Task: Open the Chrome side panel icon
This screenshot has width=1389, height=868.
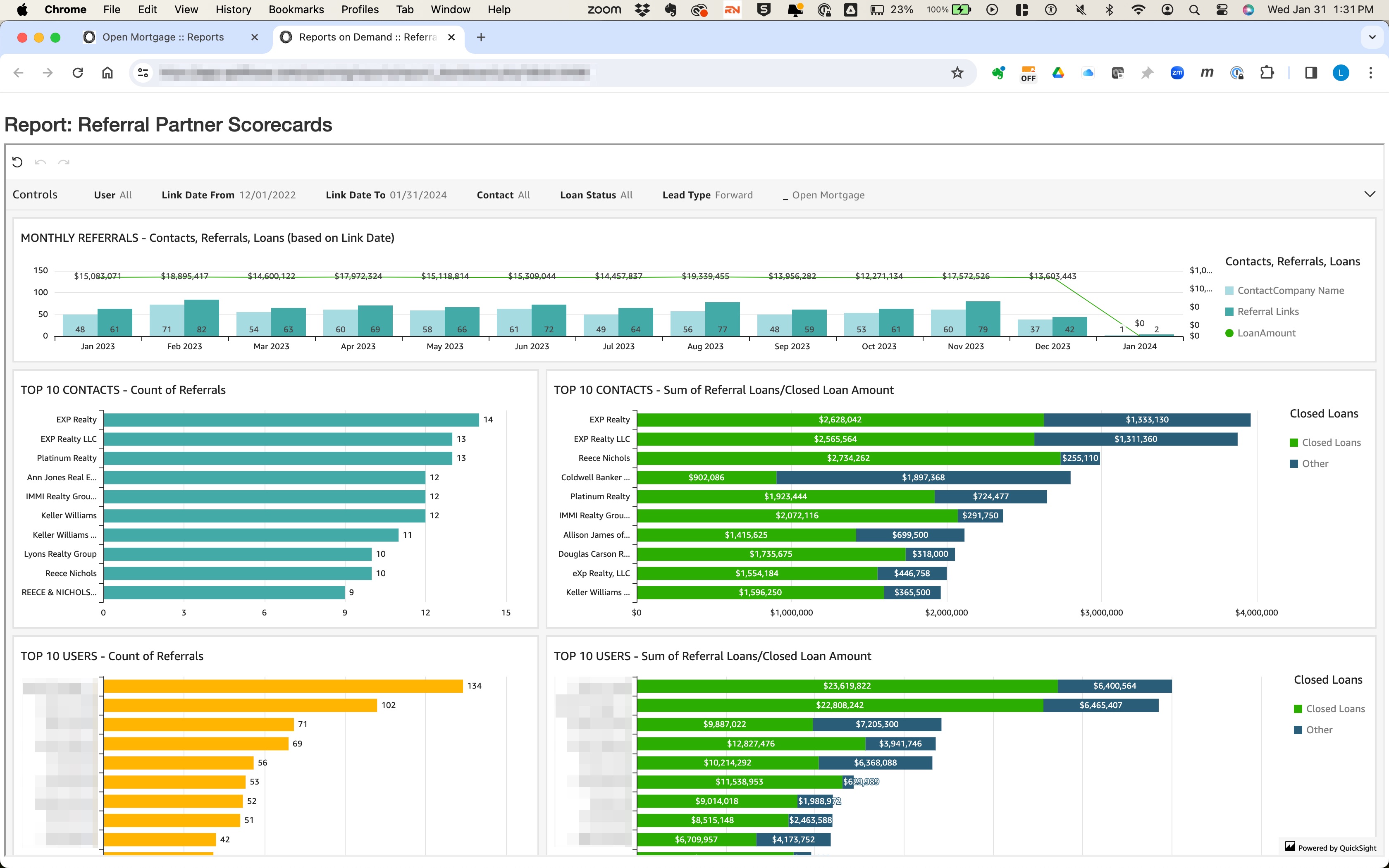Action: (x=1311, y=73)
